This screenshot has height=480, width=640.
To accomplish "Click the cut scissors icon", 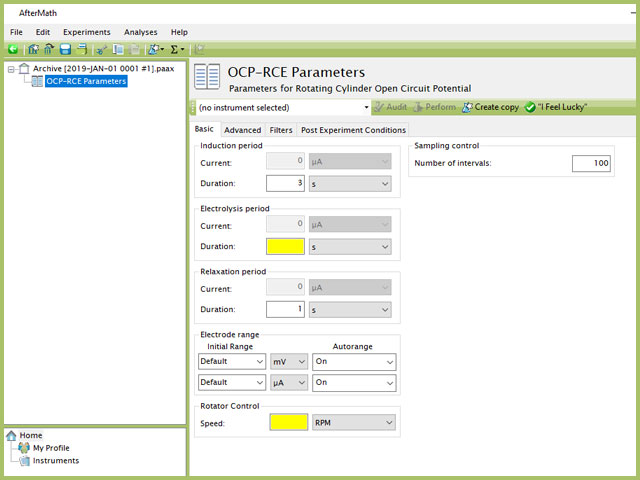I will pos(101,49).
